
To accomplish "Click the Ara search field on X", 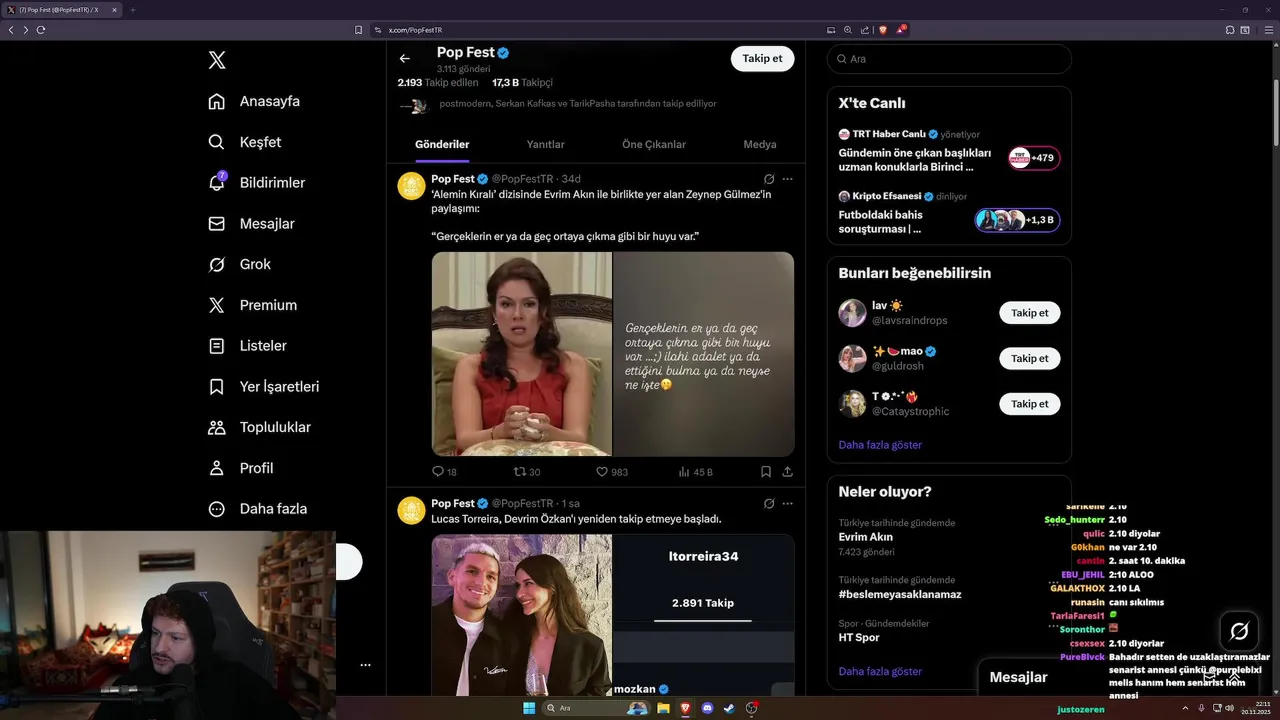I will click(949, 59).
